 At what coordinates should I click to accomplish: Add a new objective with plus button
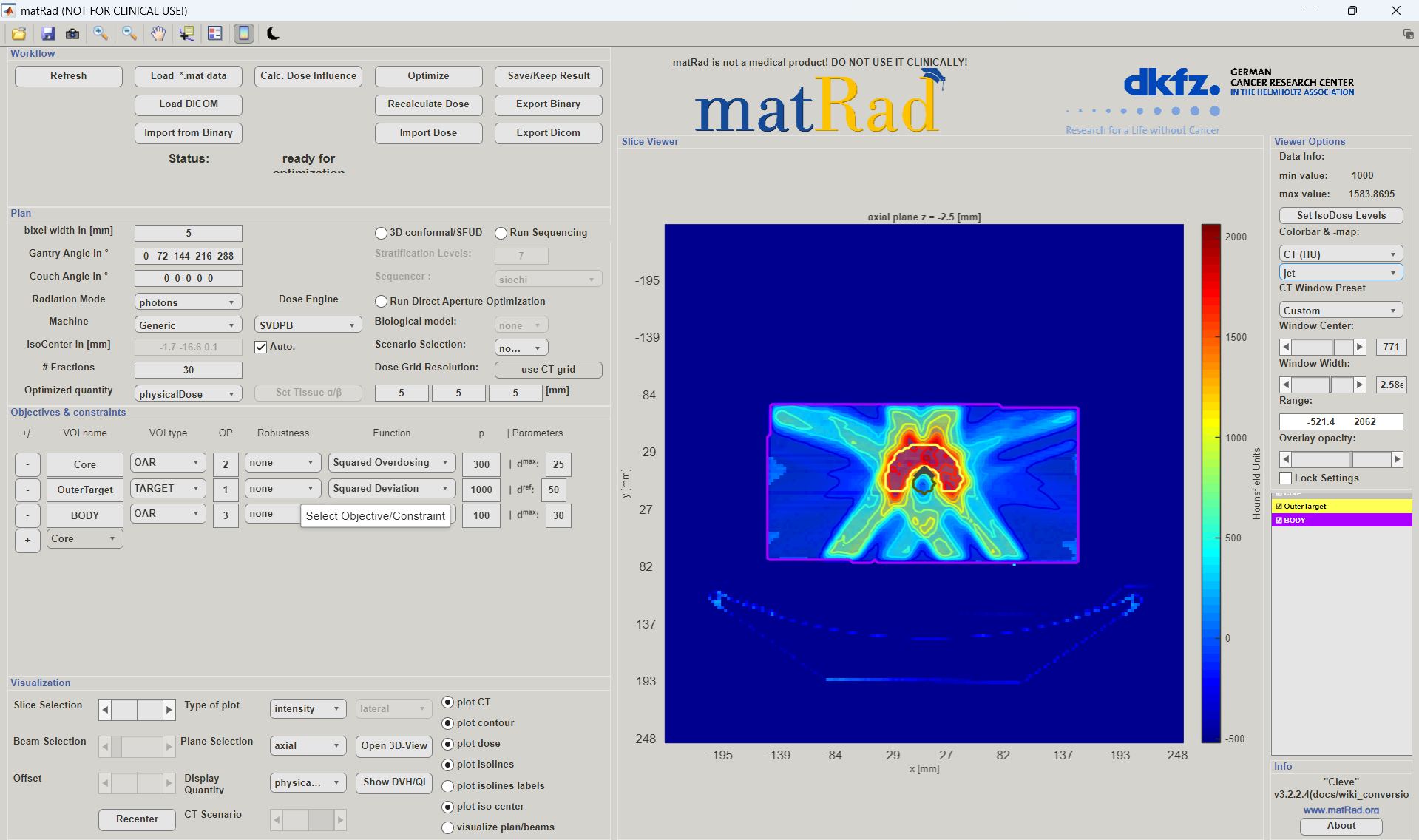pos(27,541)
